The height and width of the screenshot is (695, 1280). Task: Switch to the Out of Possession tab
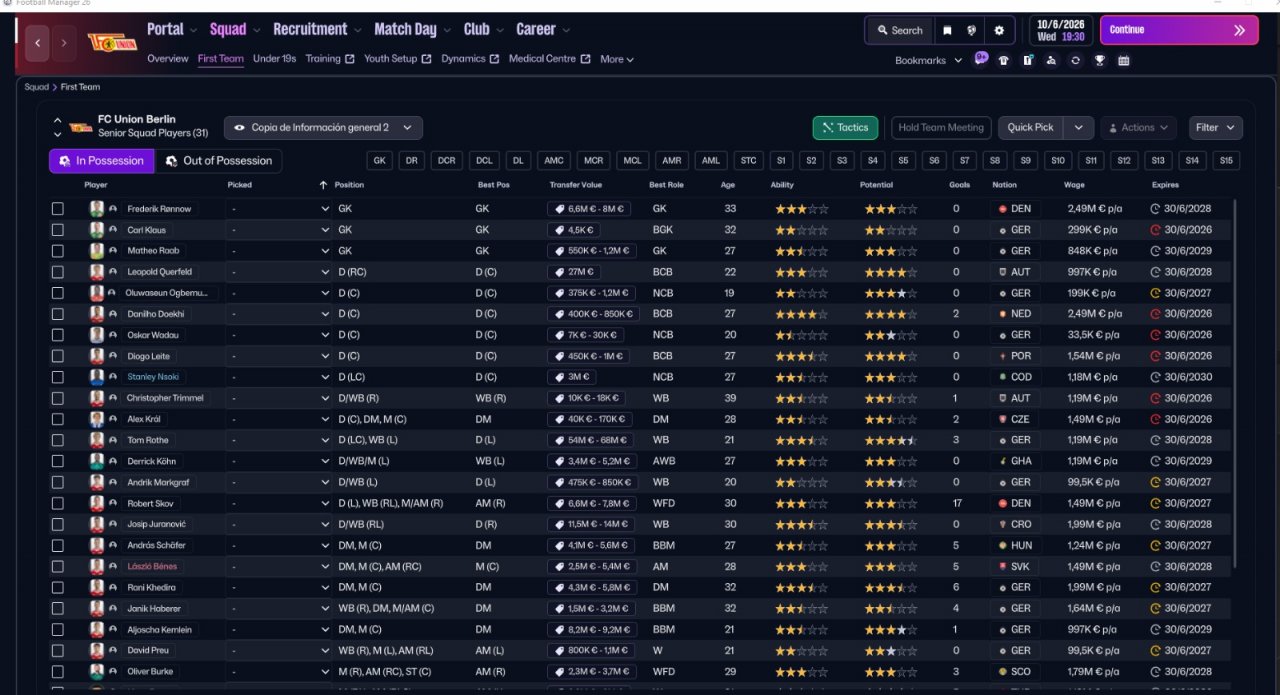[219, 161]
